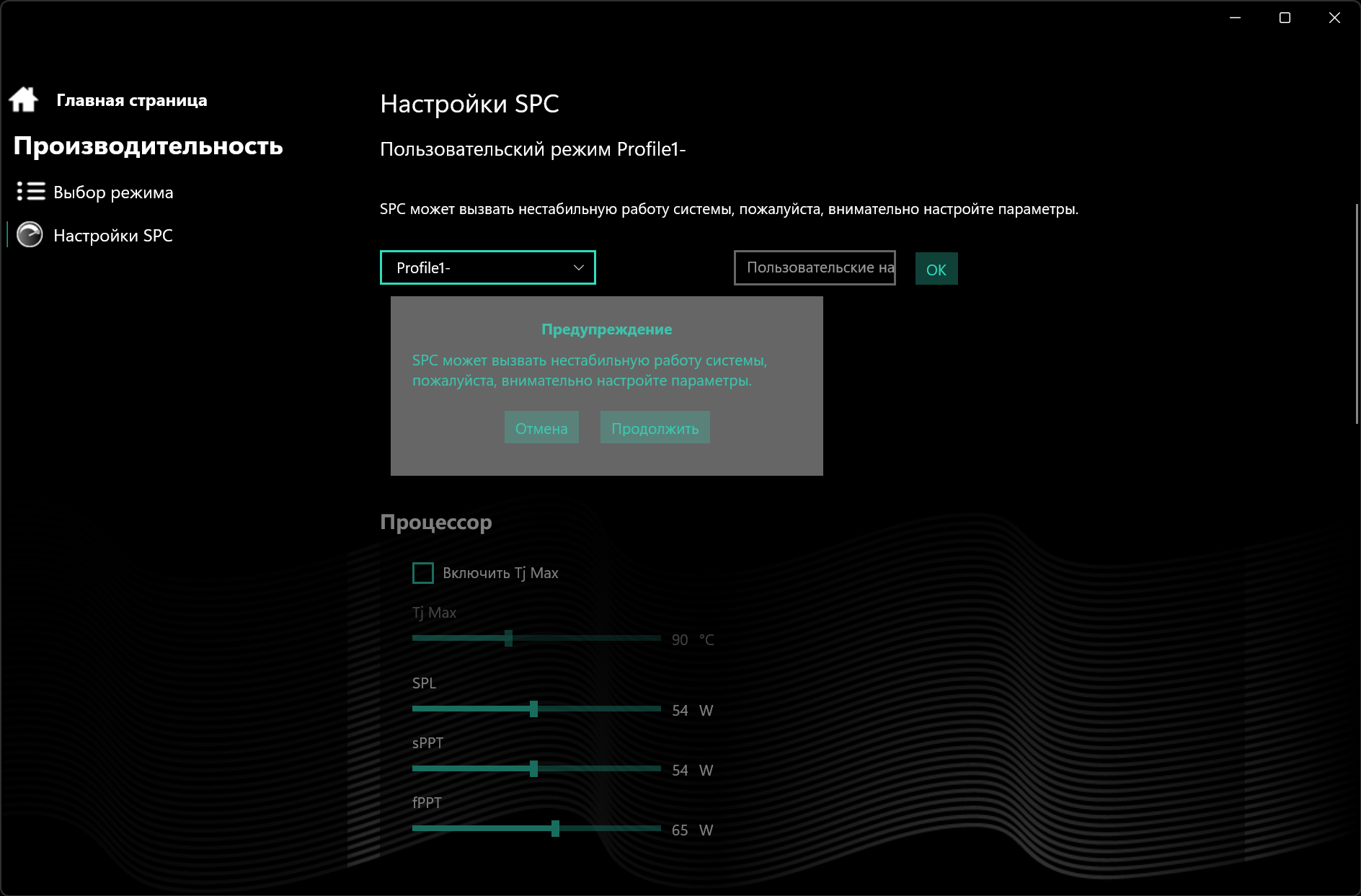Click Продолжить in the warning dialog
The image size is (1361, 896).
[655, 427]
